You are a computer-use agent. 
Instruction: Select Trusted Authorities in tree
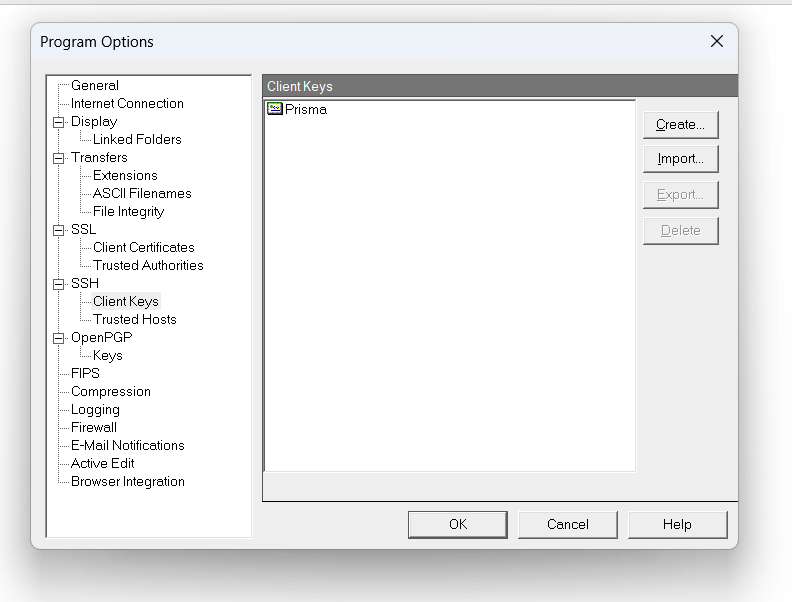[x=148, y=266]
